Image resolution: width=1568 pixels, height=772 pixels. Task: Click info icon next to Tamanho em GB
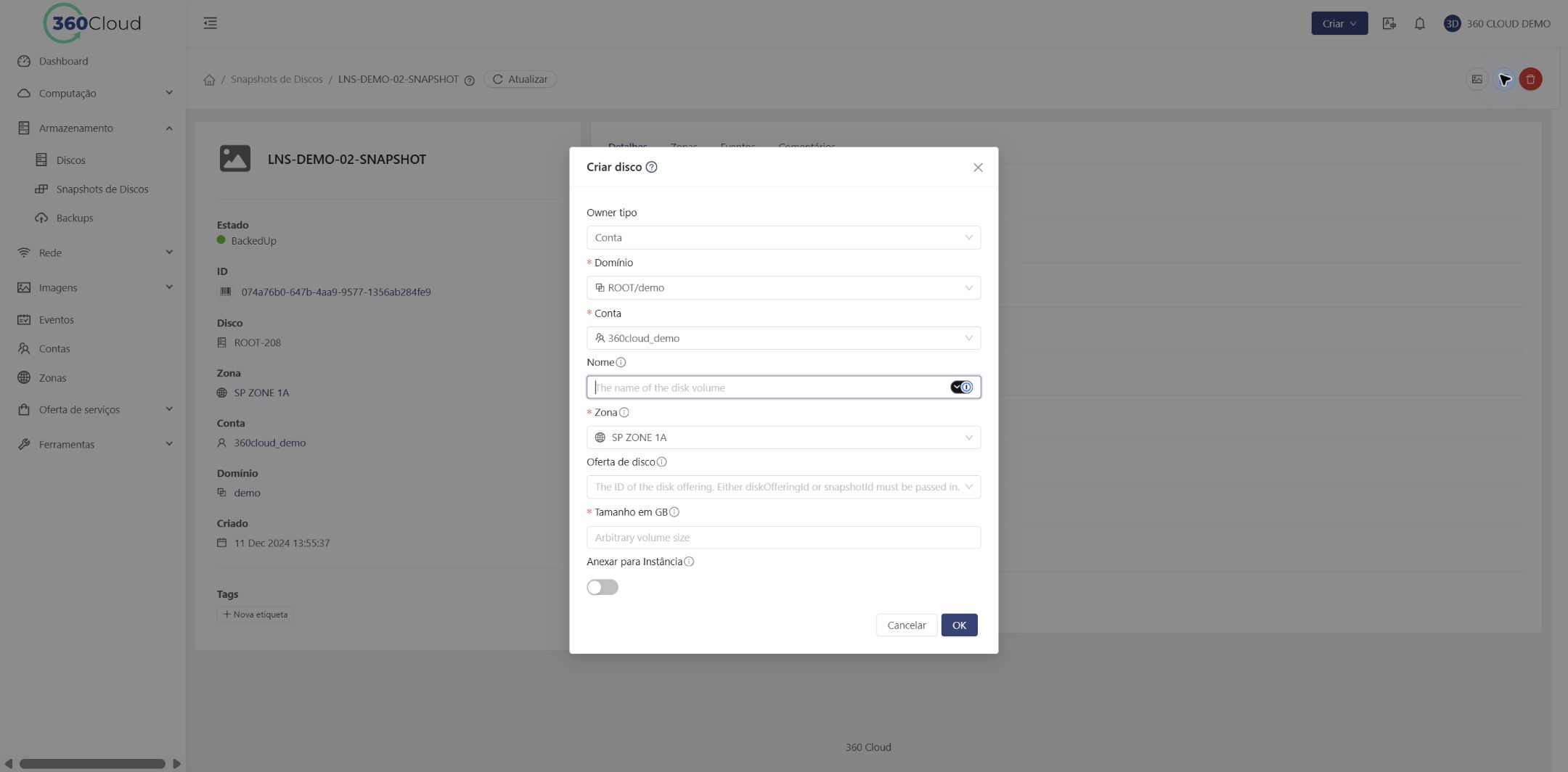coord(674,512)
